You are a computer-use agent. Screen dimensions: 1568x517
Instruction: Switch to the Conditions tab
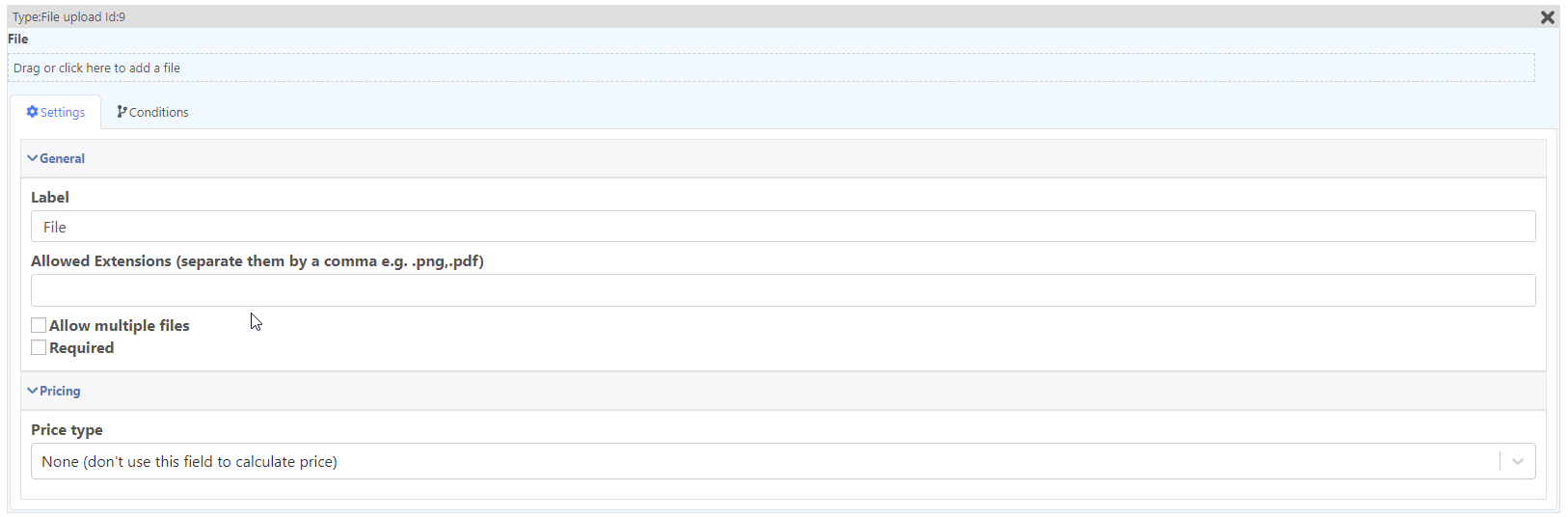[152, 112]
